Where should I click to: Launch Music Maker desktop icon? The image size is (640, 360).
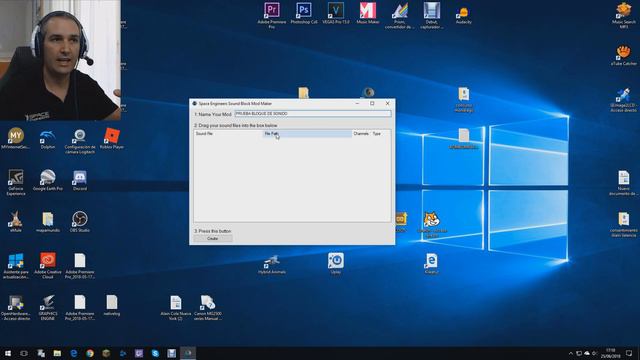click(368, 13)
